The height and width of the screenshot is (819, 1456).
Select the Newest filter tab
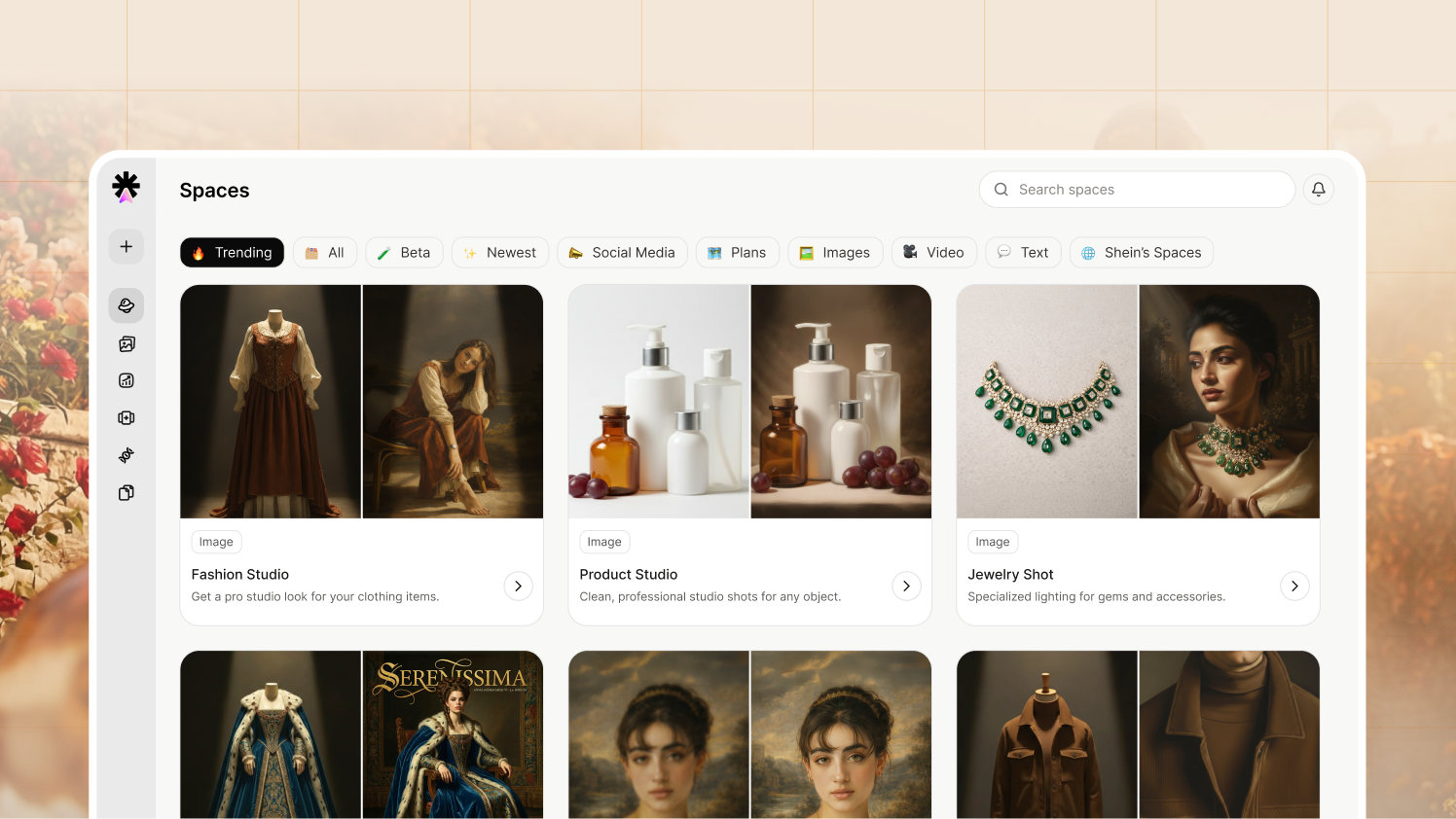point(500,252)
